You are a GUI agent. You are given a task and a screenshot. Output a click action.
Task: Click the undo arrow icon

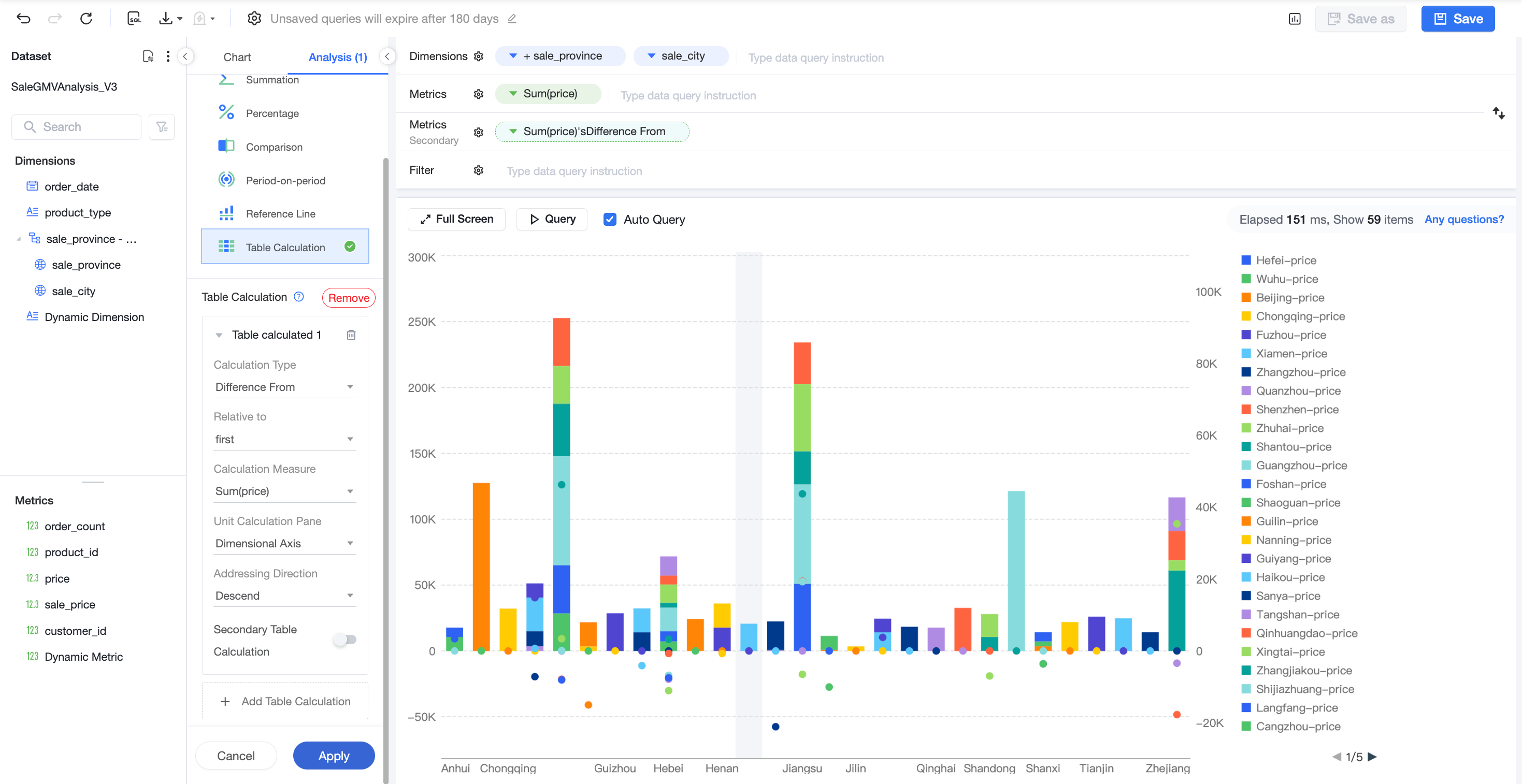point(24,19)
